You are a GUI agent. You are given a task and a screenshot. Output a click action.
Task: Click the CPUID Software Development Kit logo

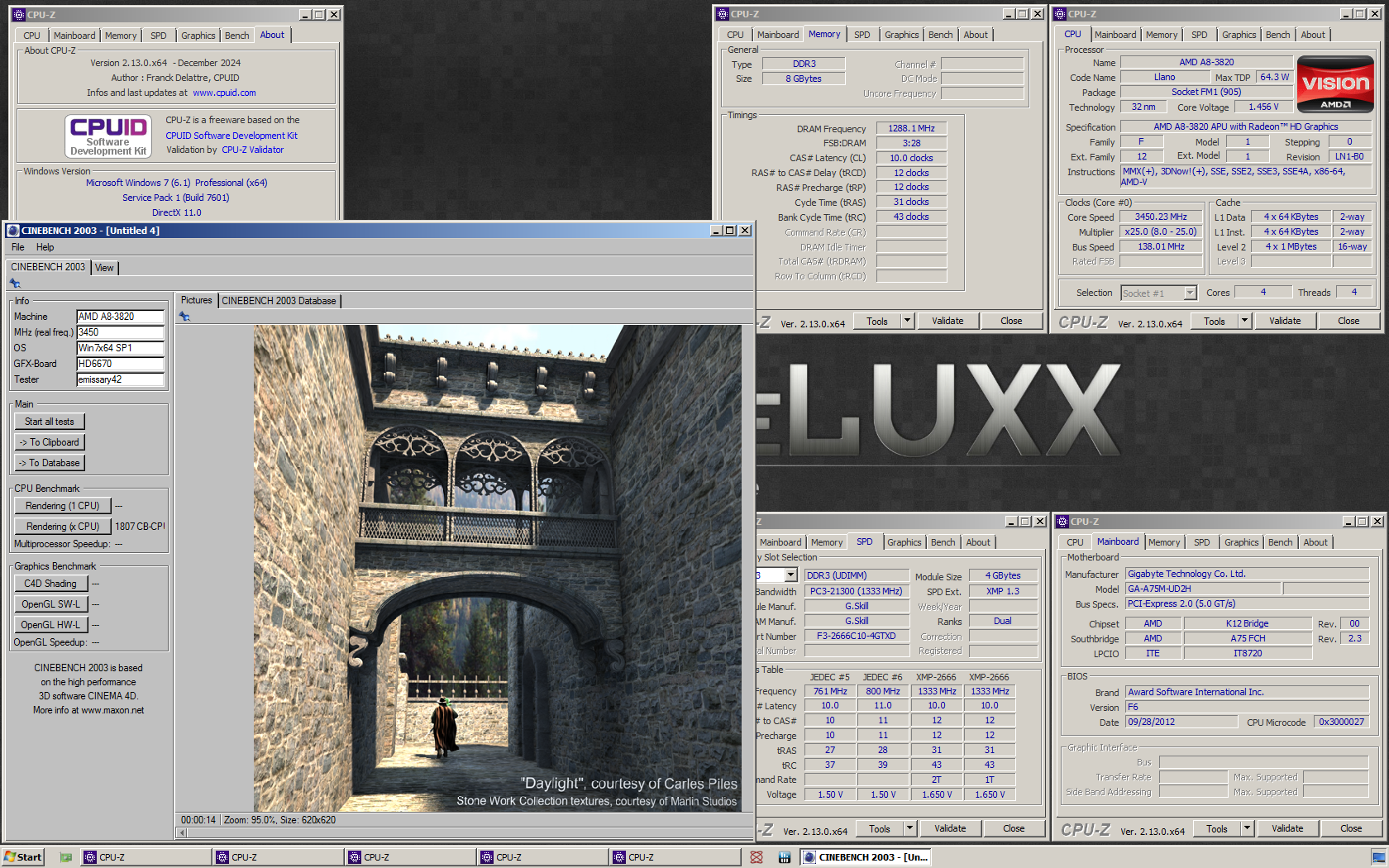point(108,136)
